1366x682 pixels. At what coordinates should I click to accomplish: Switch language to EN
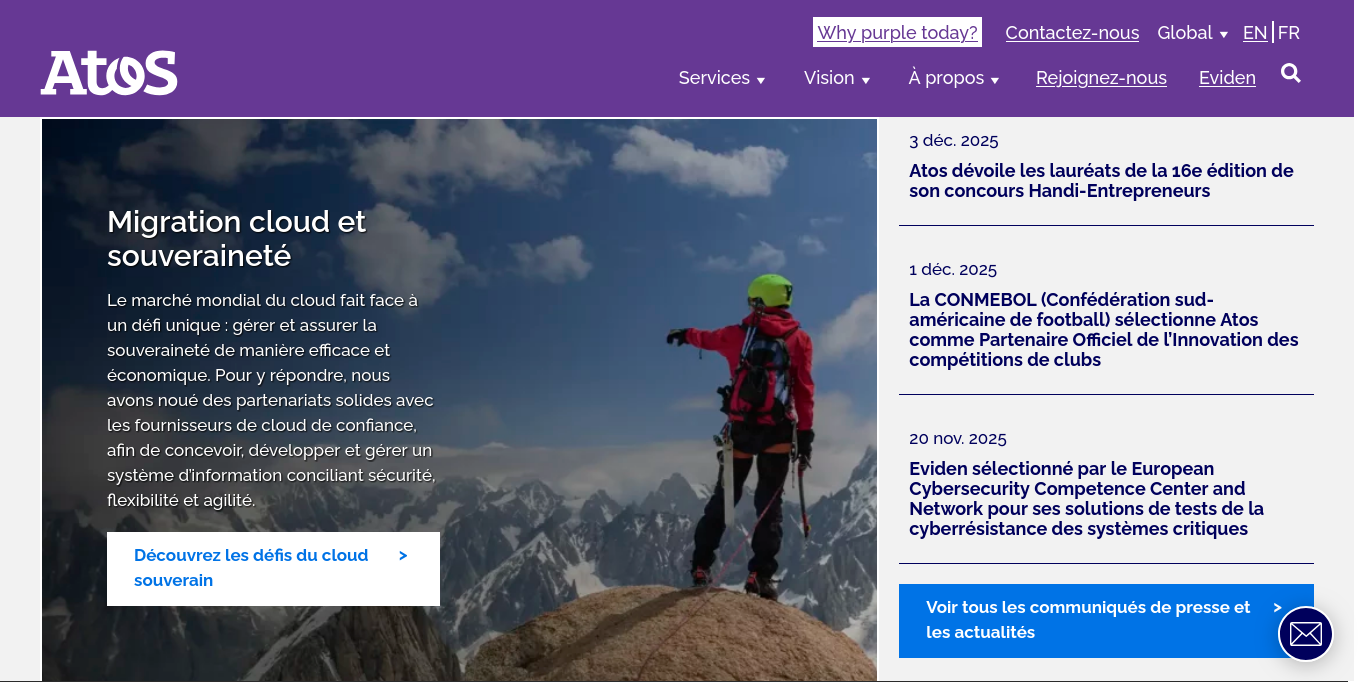pos(1254,33)
